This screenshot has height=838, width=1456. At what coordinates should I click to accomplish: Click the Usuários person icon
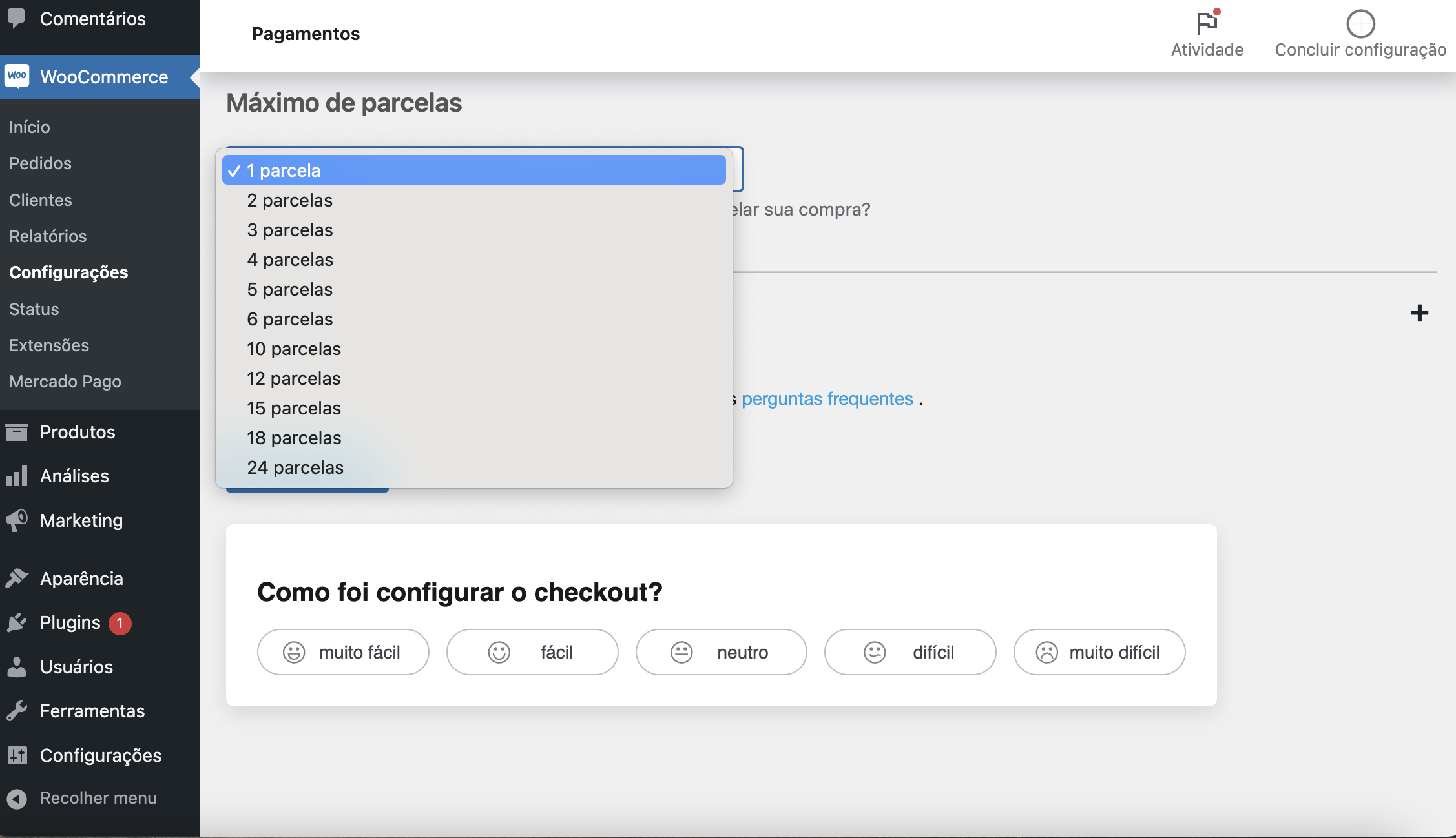(17, 667)
